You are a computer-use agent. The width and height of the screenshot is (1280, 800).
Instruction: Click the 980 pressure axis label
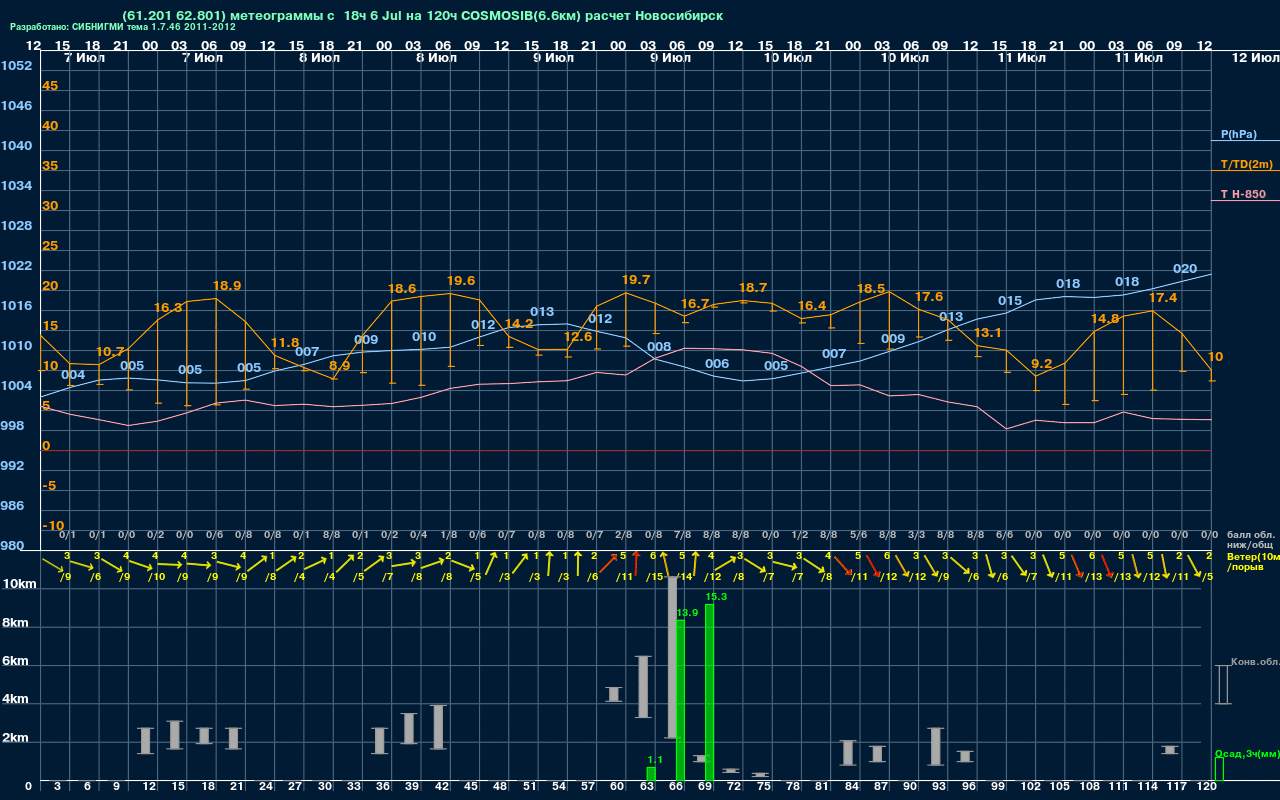point(12,546)
